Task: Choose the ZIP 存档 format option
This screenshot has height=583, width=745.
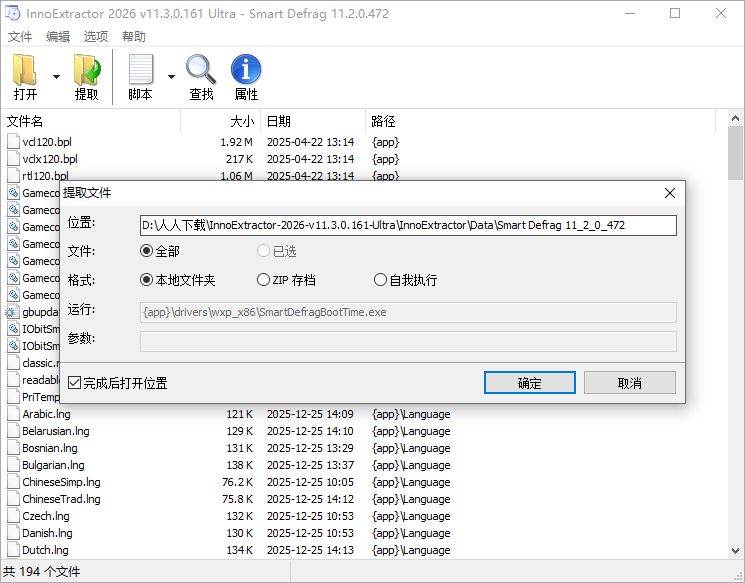Action: click(x=263, y=280)
